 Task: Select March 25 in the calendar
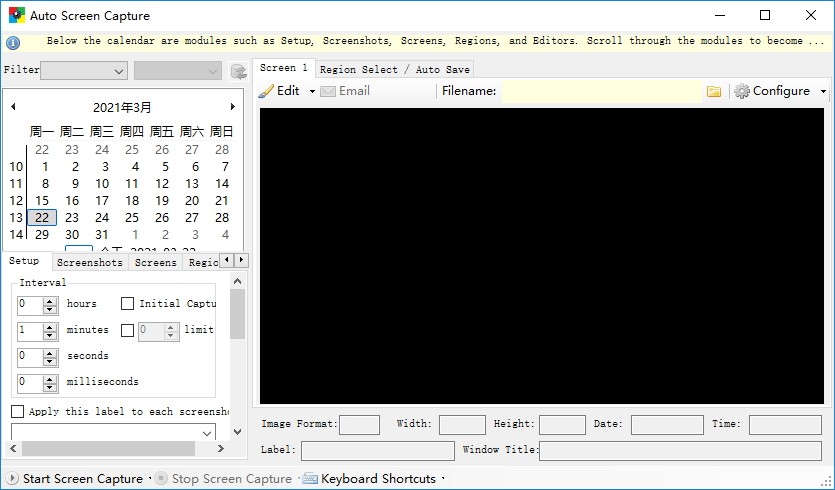pyautogui.click(x=132, y=217)
